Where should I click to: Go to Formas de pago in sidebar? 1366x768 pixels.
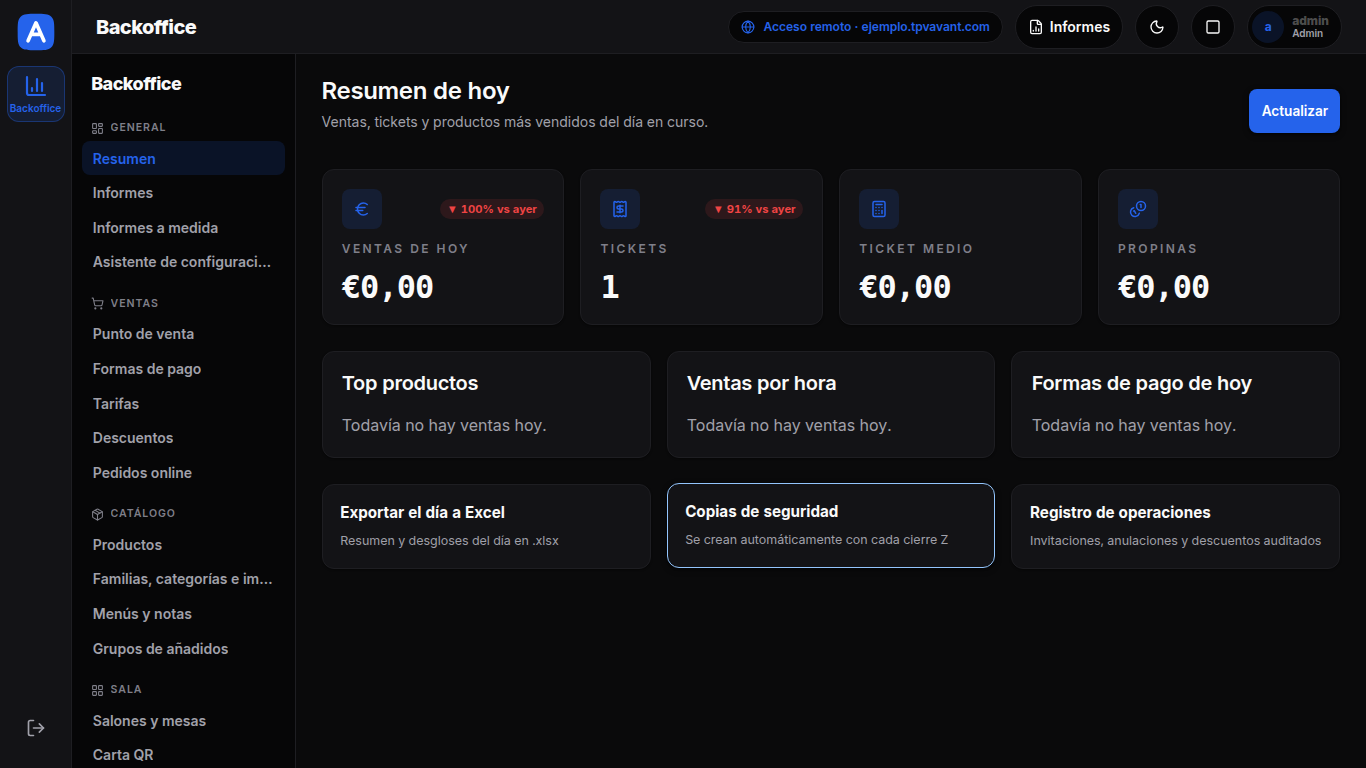click(184, 369)
